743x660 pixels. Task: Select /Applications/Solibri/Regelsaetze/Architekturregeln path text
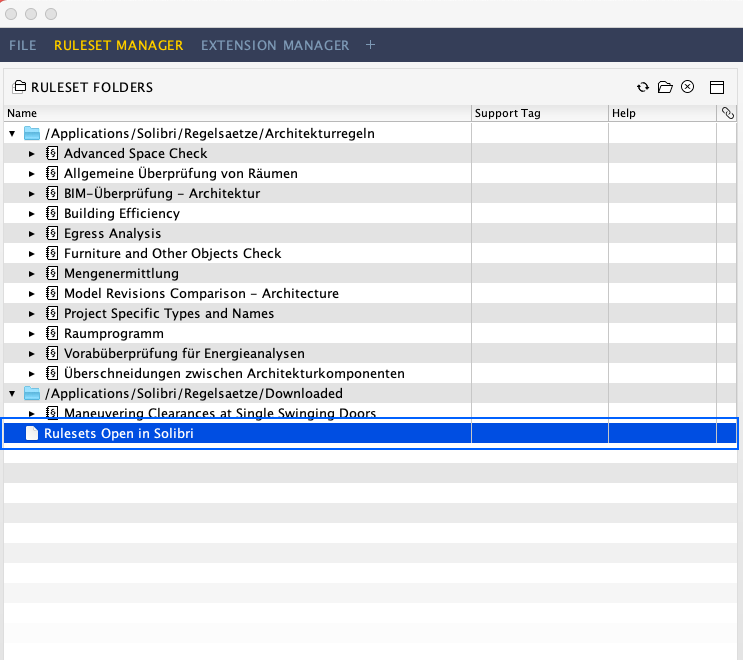coord(209,133)
